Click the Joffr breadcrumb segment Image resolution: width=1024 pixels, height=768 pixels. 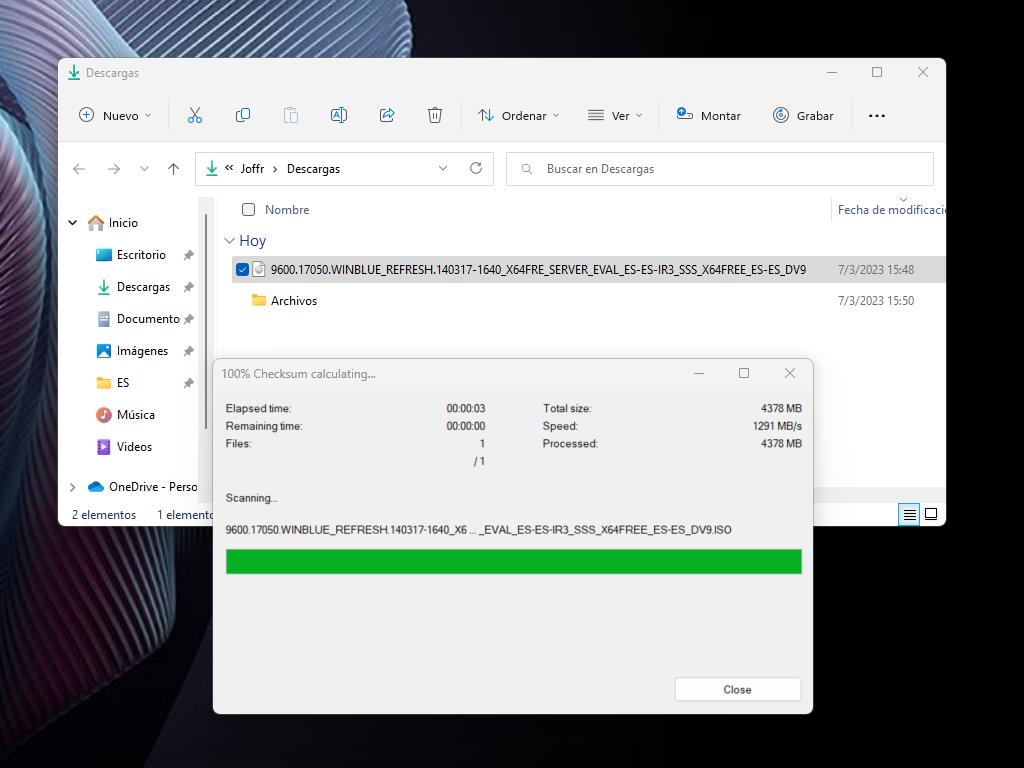(252, 168)
